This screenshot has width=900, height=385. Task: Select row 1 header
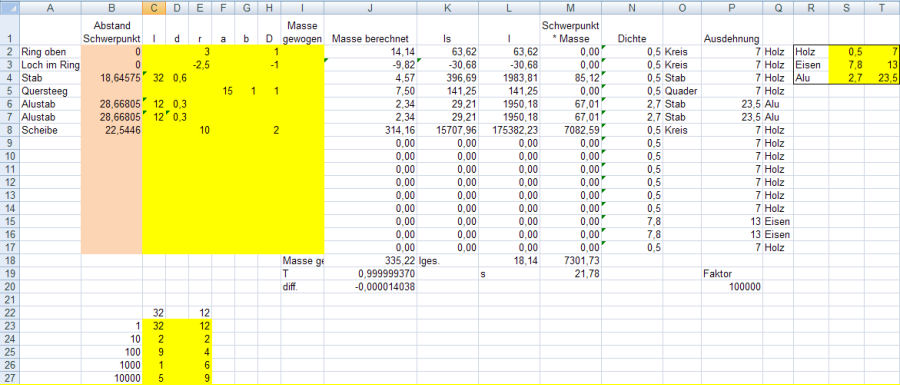(x=9, y=30)
